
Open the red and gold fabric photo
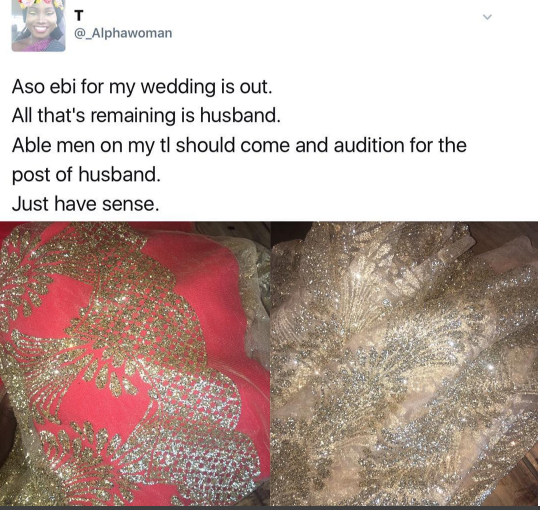(x=135, y=364)
